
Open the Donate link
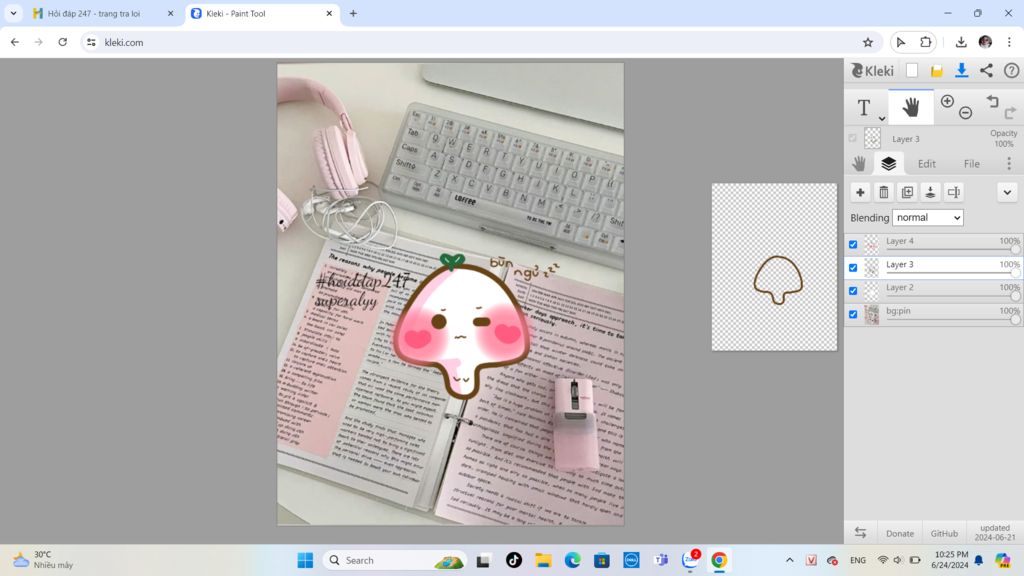click(x=900, y=534)
